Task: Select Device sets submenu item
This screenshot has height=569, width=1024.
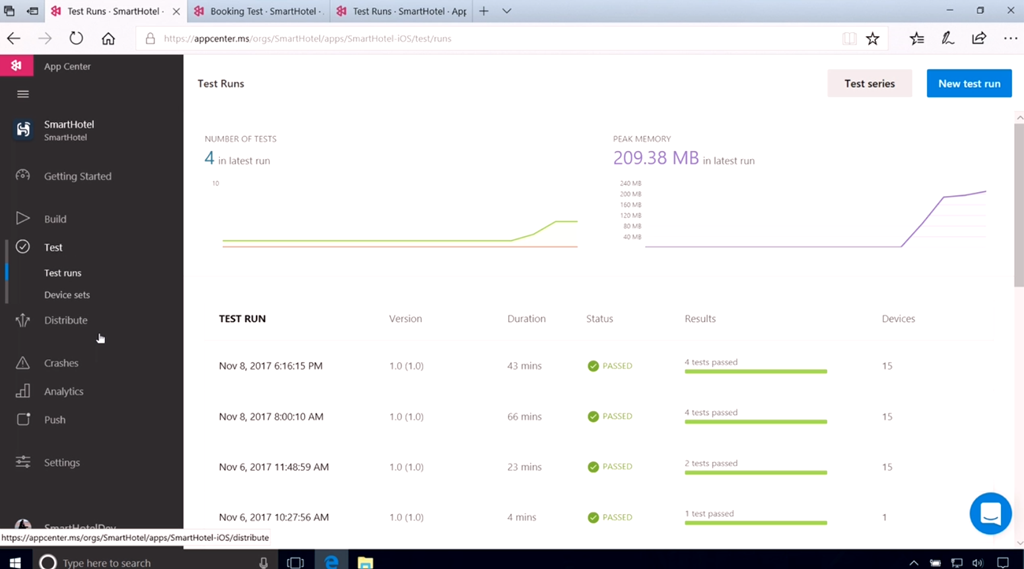Action: pyautogui.click(x=67, y=295)
